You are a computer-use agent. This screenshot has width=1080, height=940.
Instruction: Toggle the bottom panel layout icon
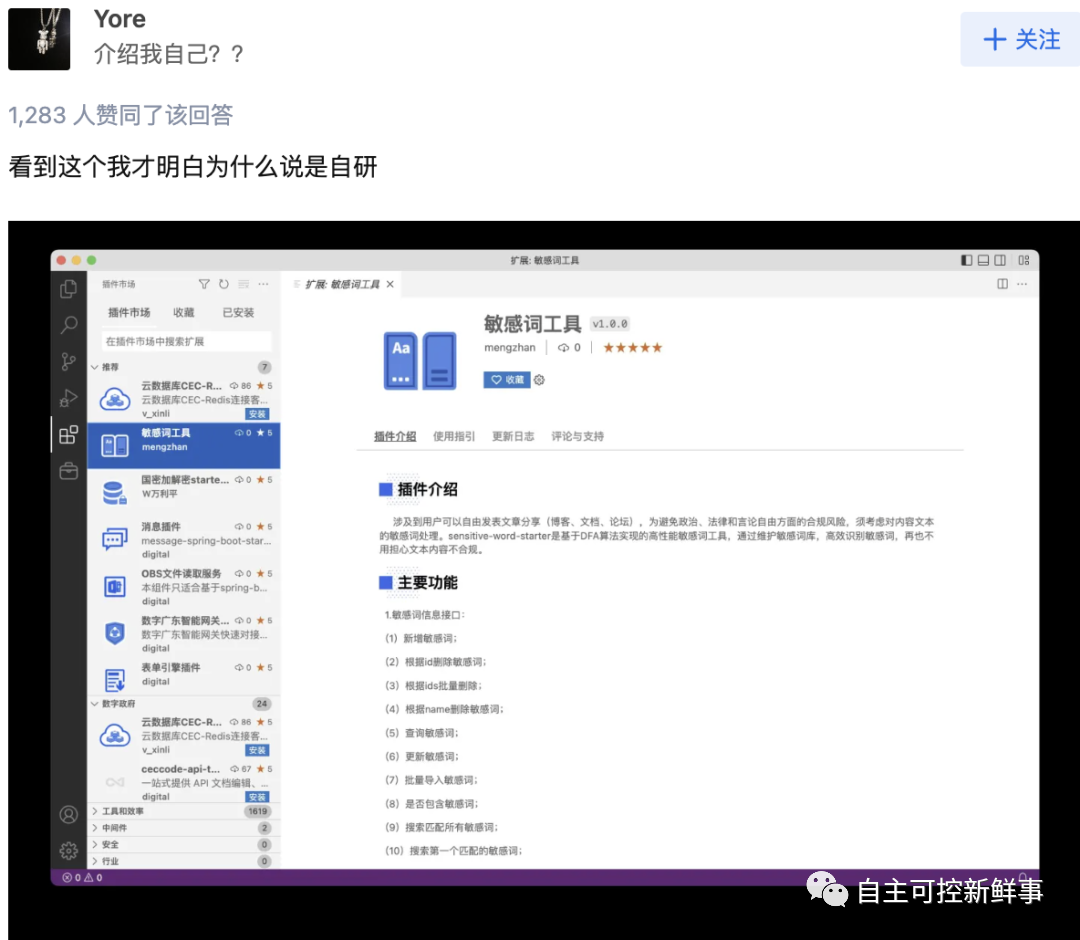[x=984, y=260]
